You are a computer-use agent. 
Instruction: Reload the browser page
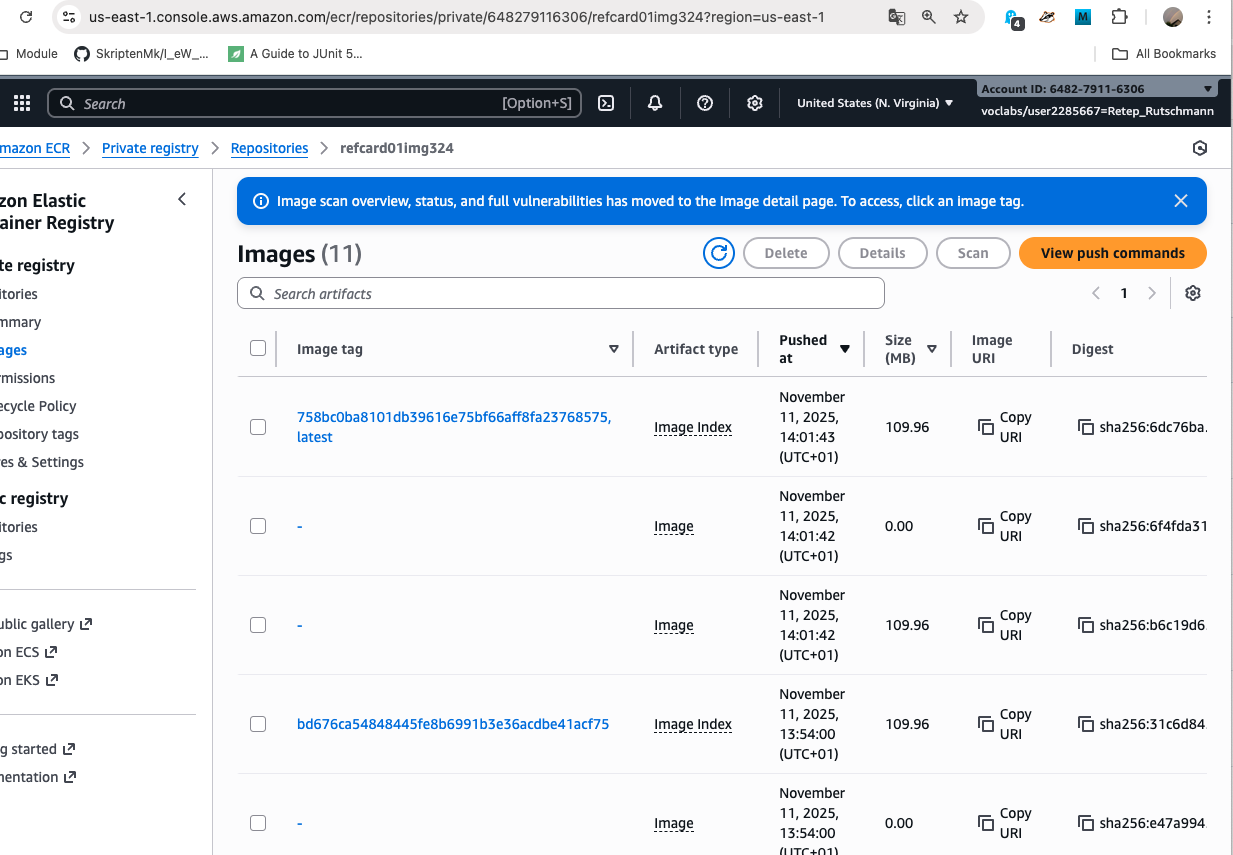coord(26,17)
